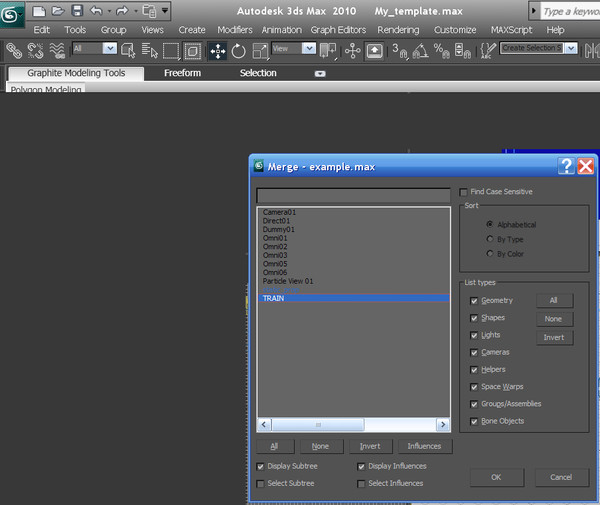The image size is (600, 505).
Task: Click Cancel in the Merge dialog
Action: (561, 477)
